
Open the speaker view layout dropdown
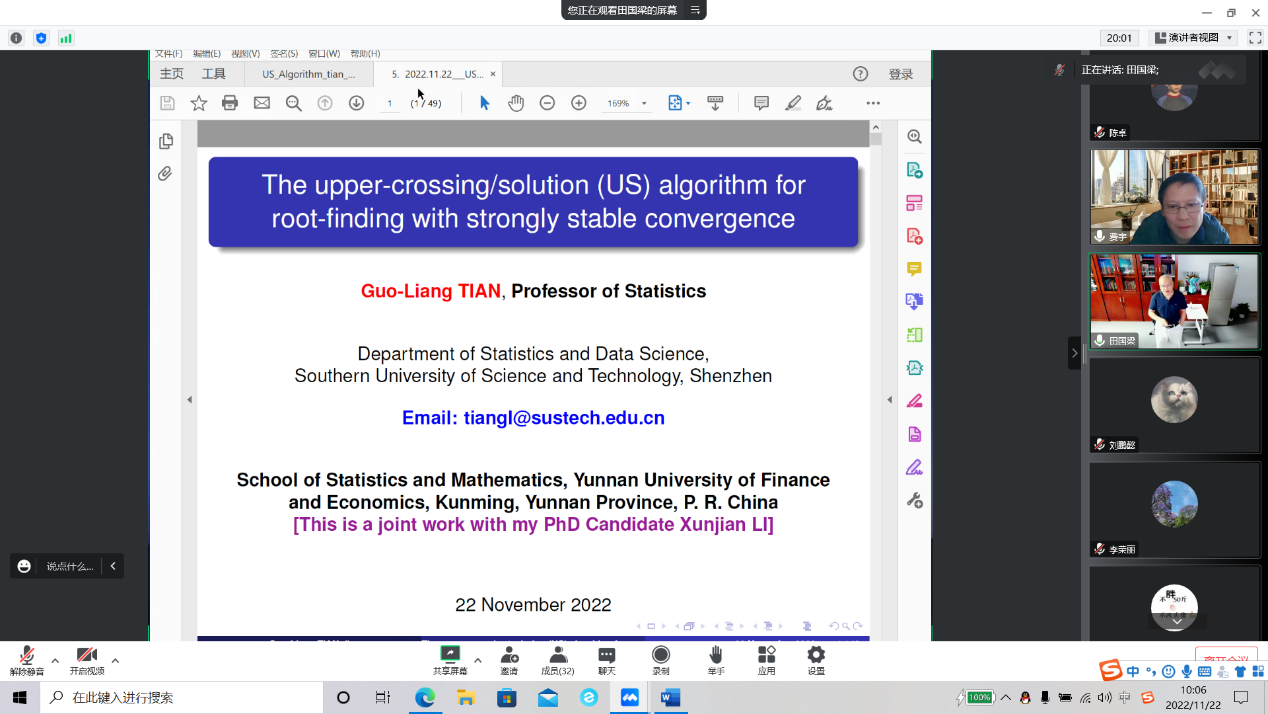pos(1193,38)
